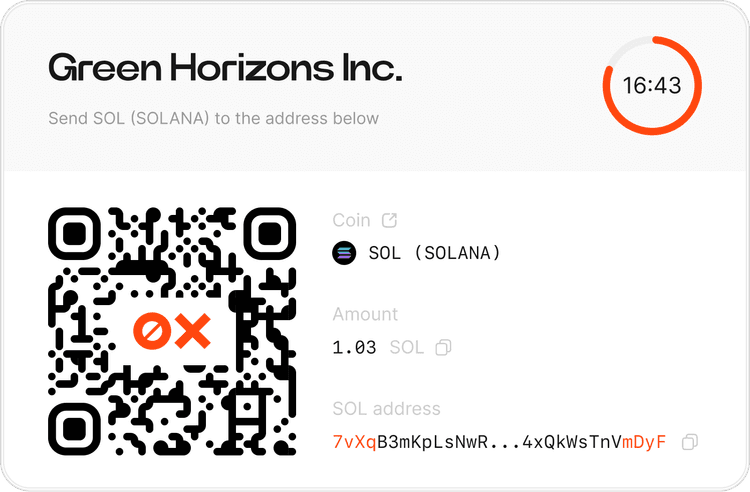The width and height of the screenshot is (750, 492).
Task: Copy the SOL wallet address
Action: coord(689,442)
